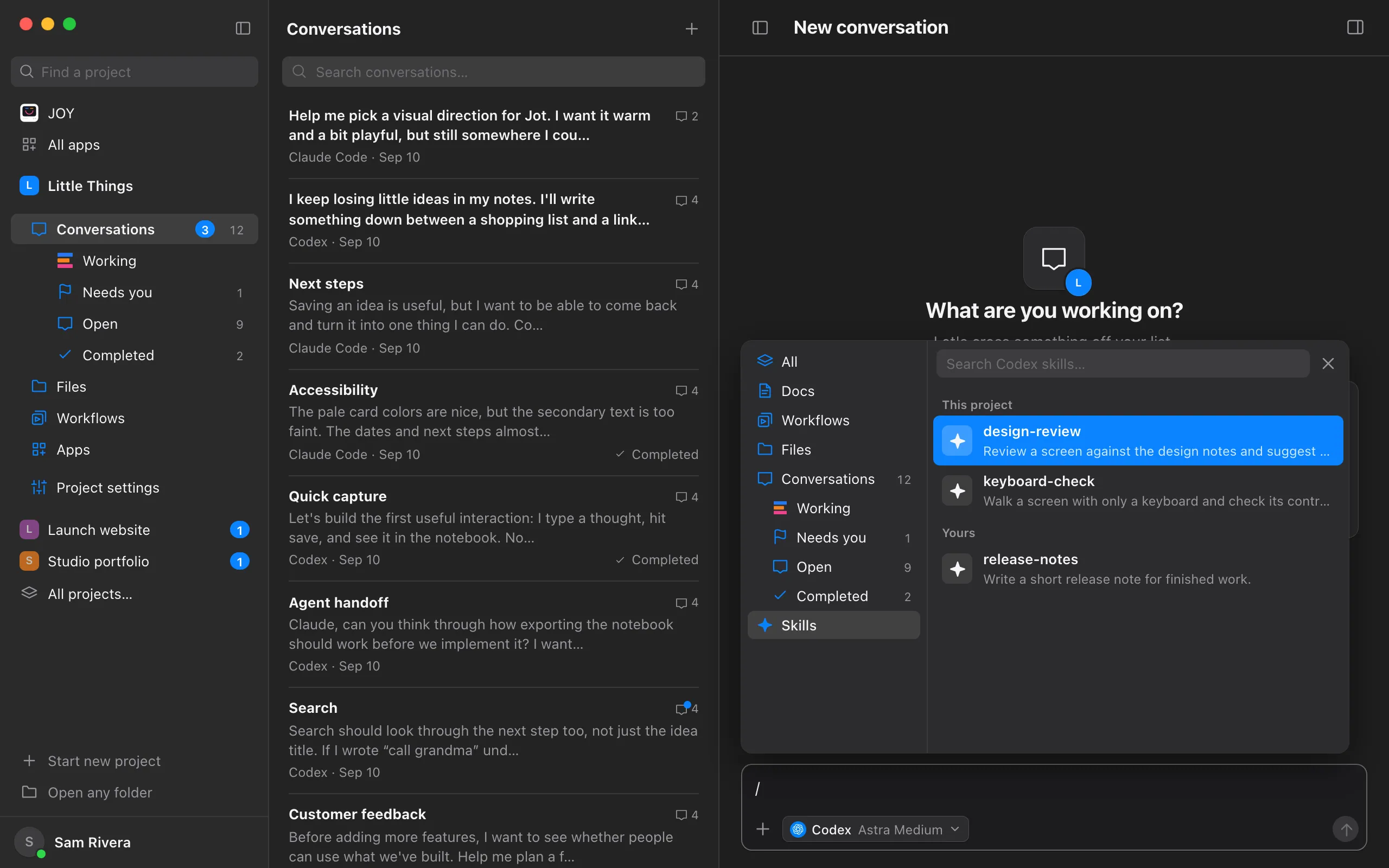Toggle the right side panel icon
Screen dimensions: 1389x868
tap(1355, 27)
